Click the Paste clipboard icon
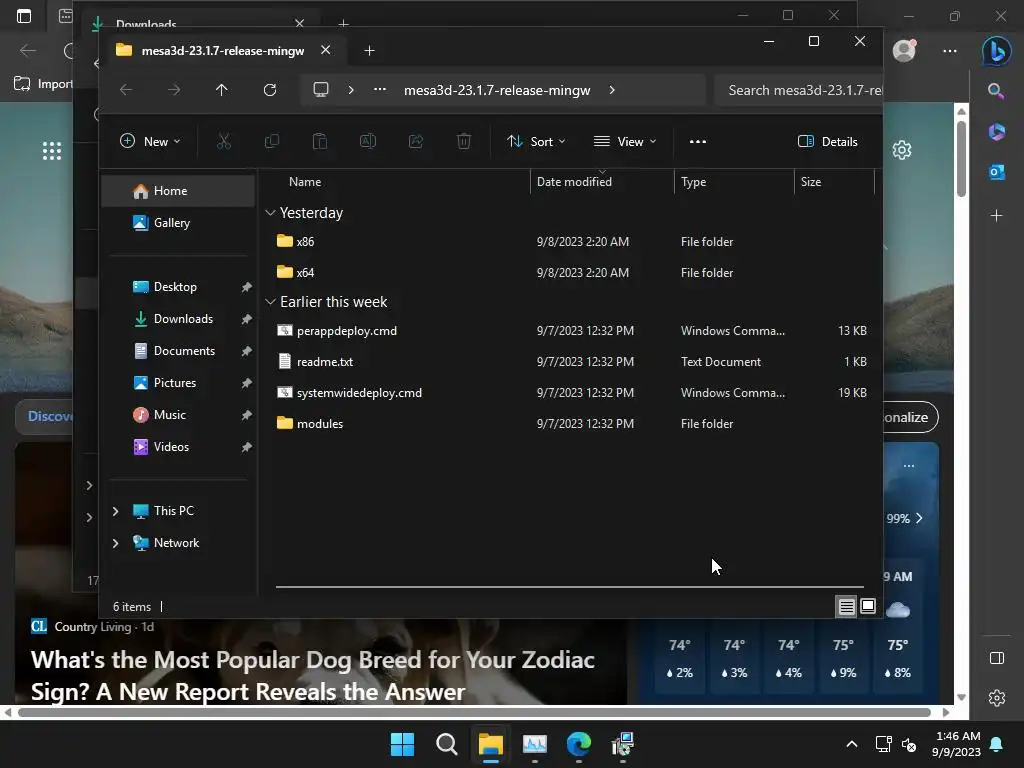This screenshot has height=768, width=1024. coord(320,141)
